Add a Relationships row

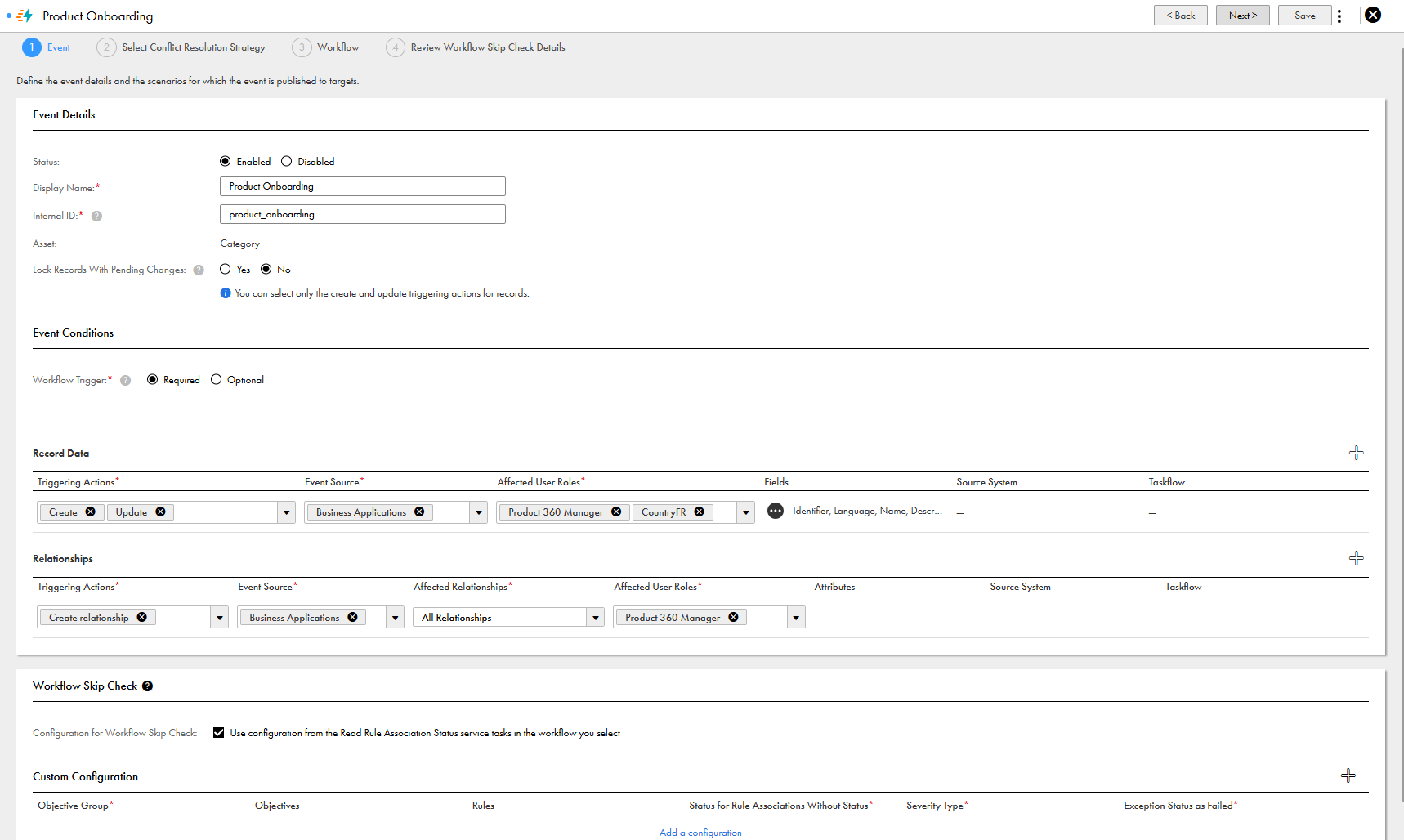[x=1356, y=558]
